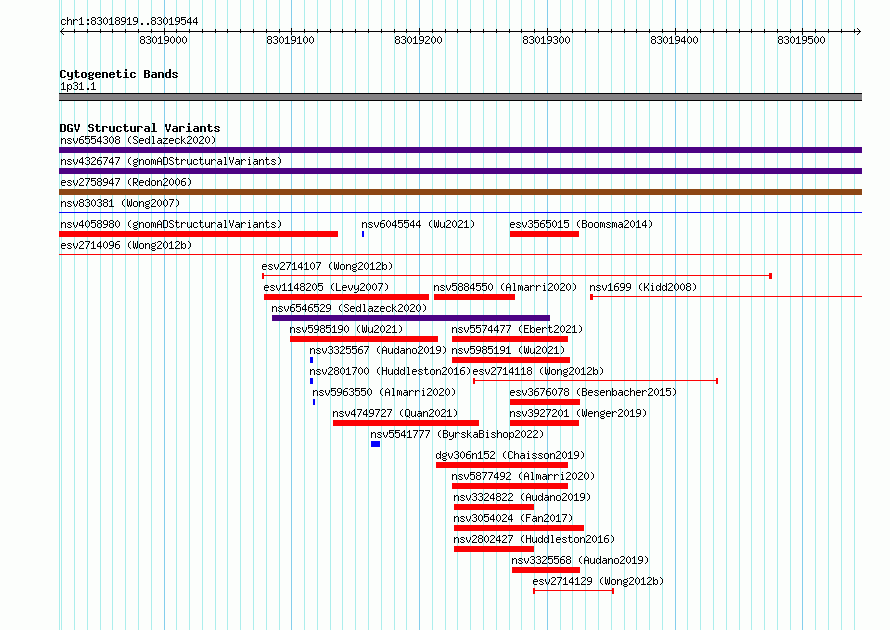Click the esv2714107 (Wong2012b) span line
The width and height of the screenshot is (890, 630).
pyautogui.click(x=517, y=276)
